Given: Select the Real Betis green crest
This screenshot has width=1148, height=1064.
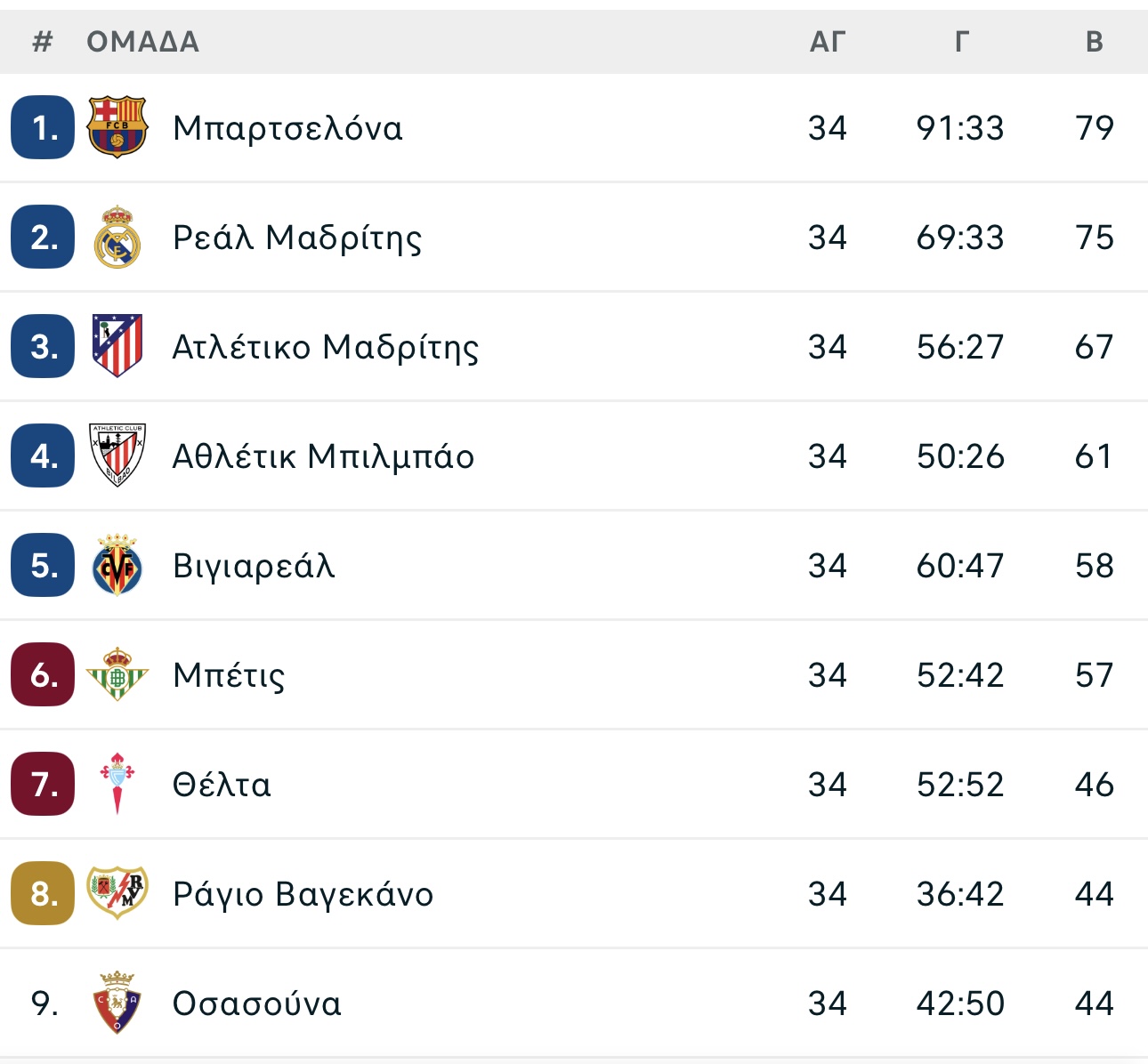Looking at the screenshot, I should (117, 674).
